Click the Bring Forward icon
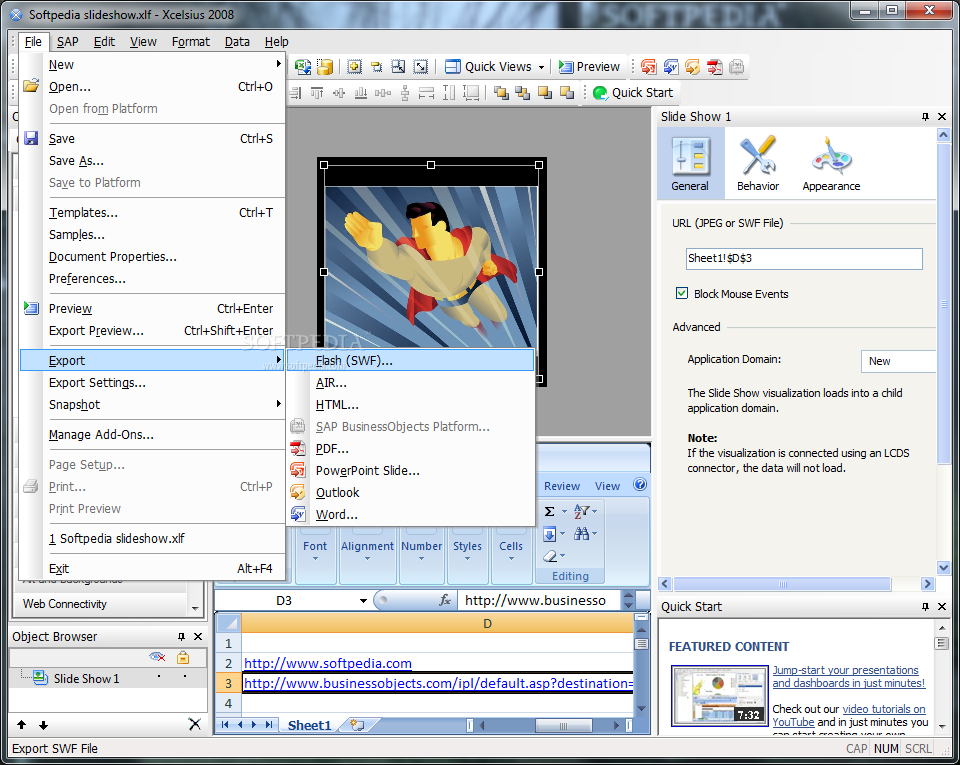The height and width of the screenshot is (765, 960). [544, 93]
